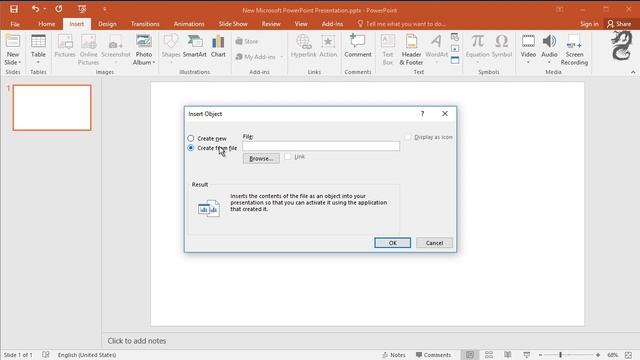The height and width of the screenshot is (360, 640).
Task: Insert a Symbol using omega icon
Action: coord(502,41)
